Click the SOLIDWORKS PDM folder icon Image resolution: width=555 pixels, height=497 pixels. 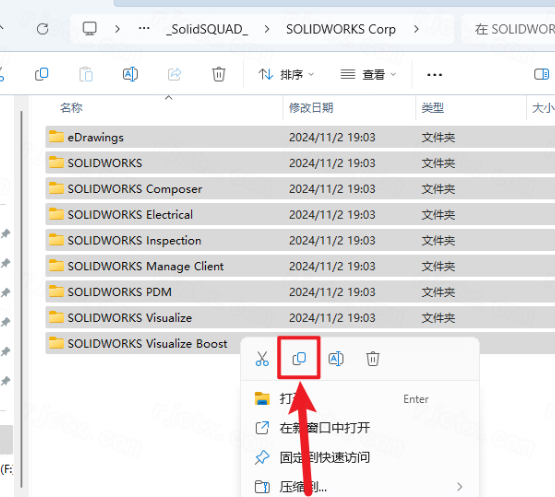56,291
